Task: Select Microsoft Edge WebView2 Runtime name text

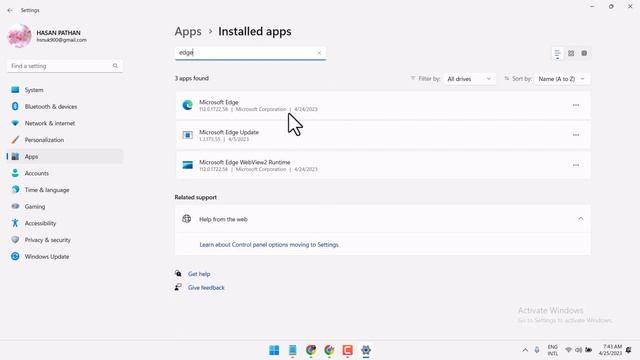Action: [245, 162]
